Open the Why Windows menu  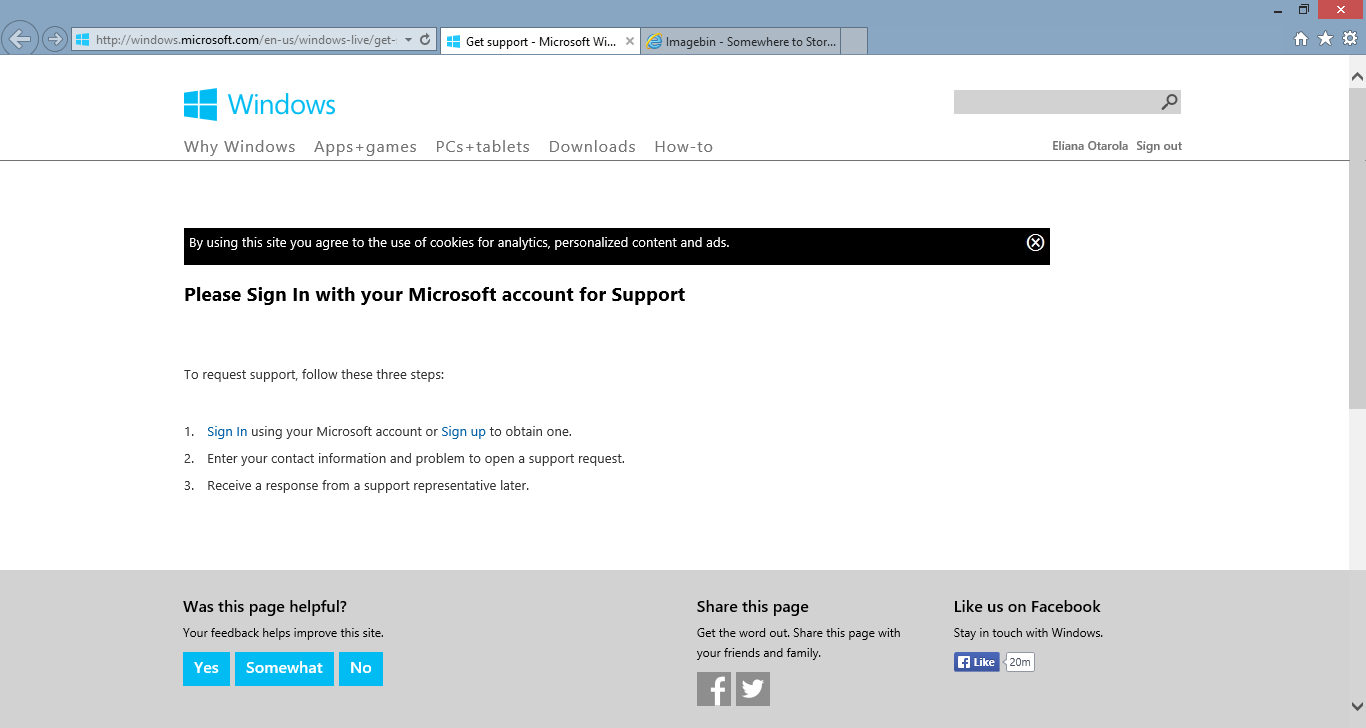pos(240,146)
